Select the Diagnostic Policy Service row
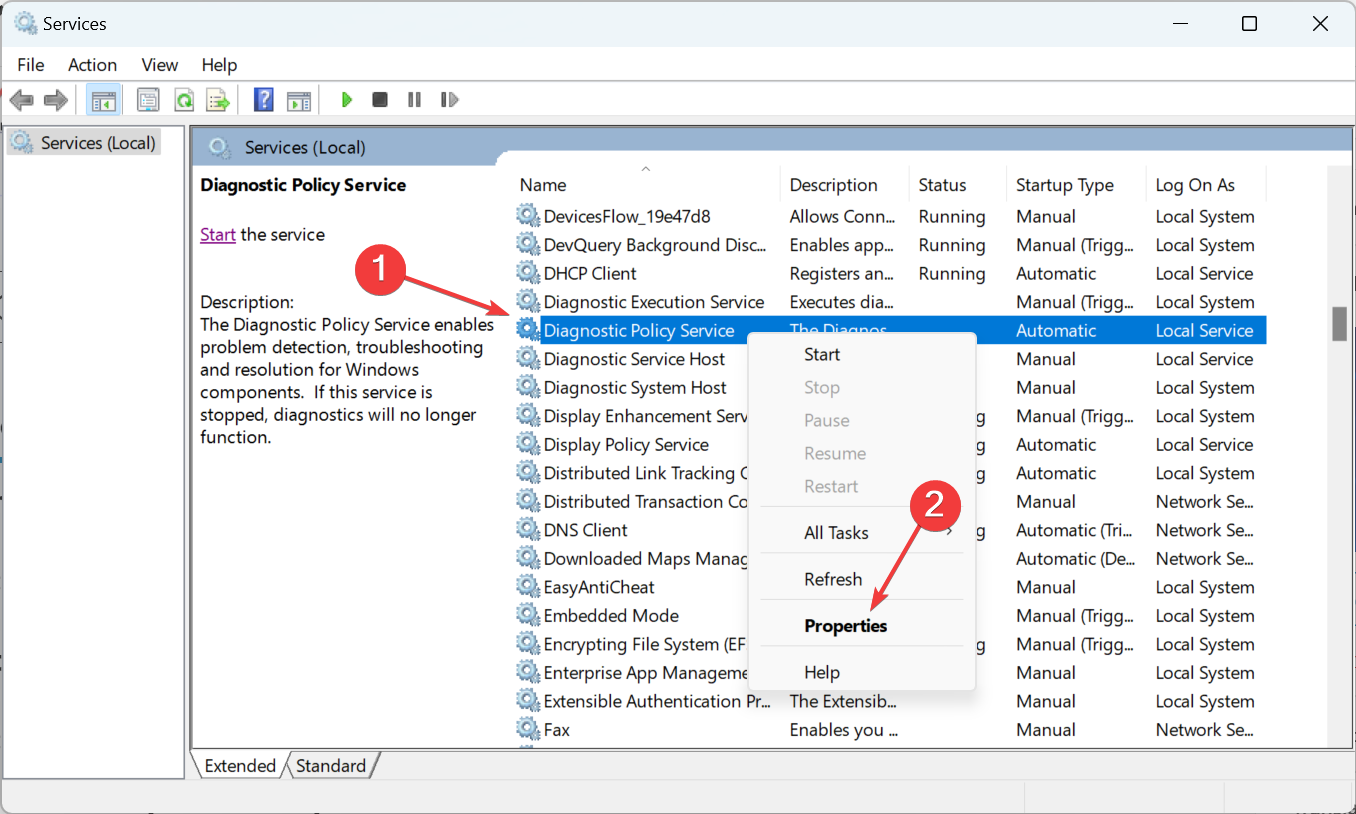Screen dimensions: 1356x814 click(890, 331)
